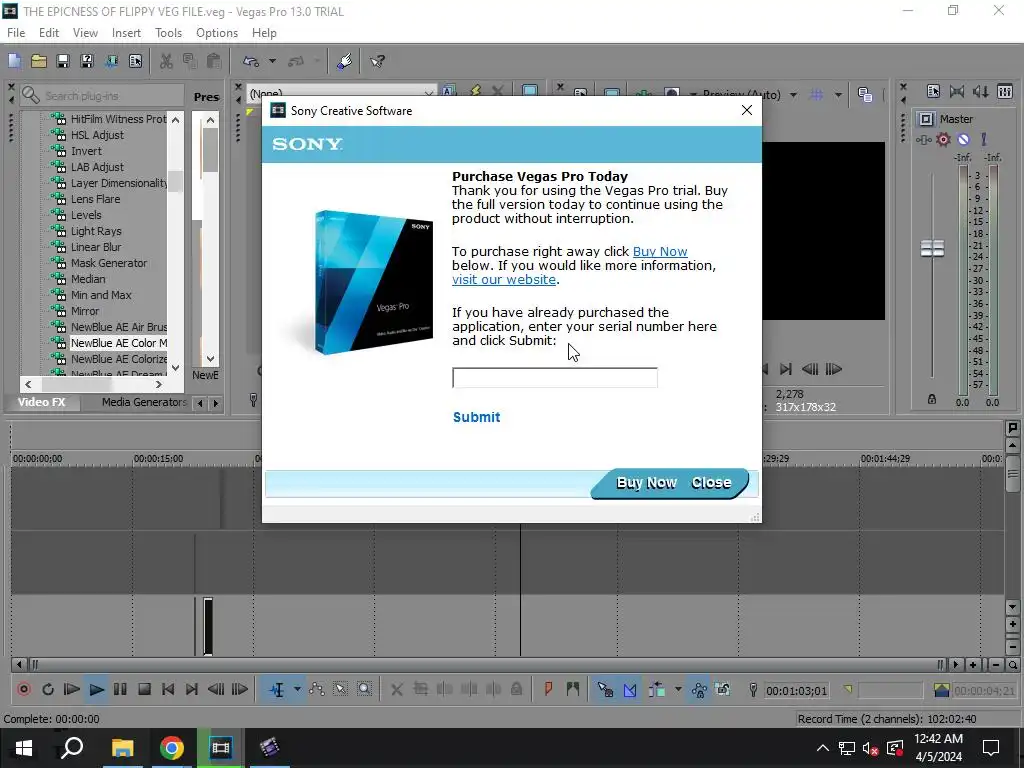Click Submit in the Sony dialog
This screenshot has height=768, width=1024.
coord(477,417)
